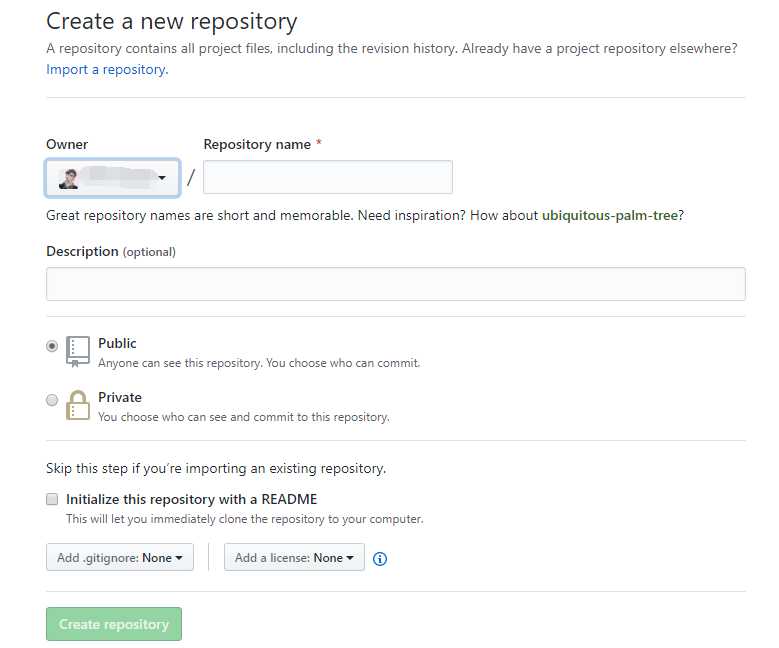
Task: Select the Public radio button
Action: [x=52, y=346]
